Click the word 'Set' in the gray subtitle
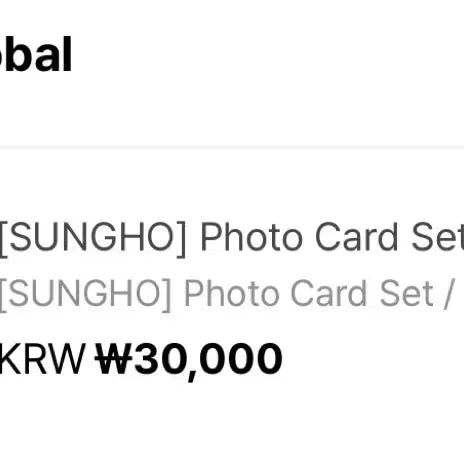The image size is (464, 464). point(407,293)
